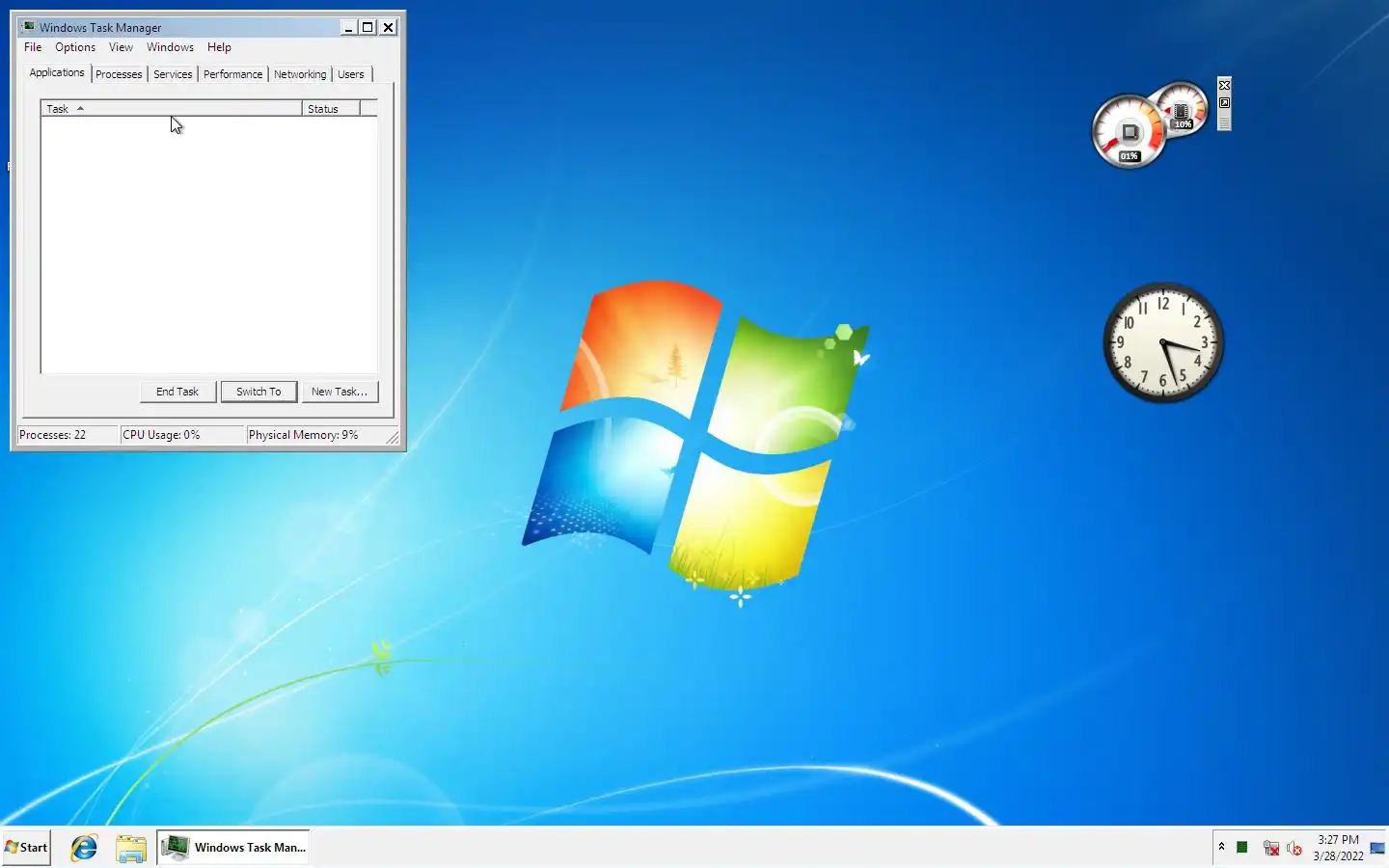Open the Options menu

75,47
